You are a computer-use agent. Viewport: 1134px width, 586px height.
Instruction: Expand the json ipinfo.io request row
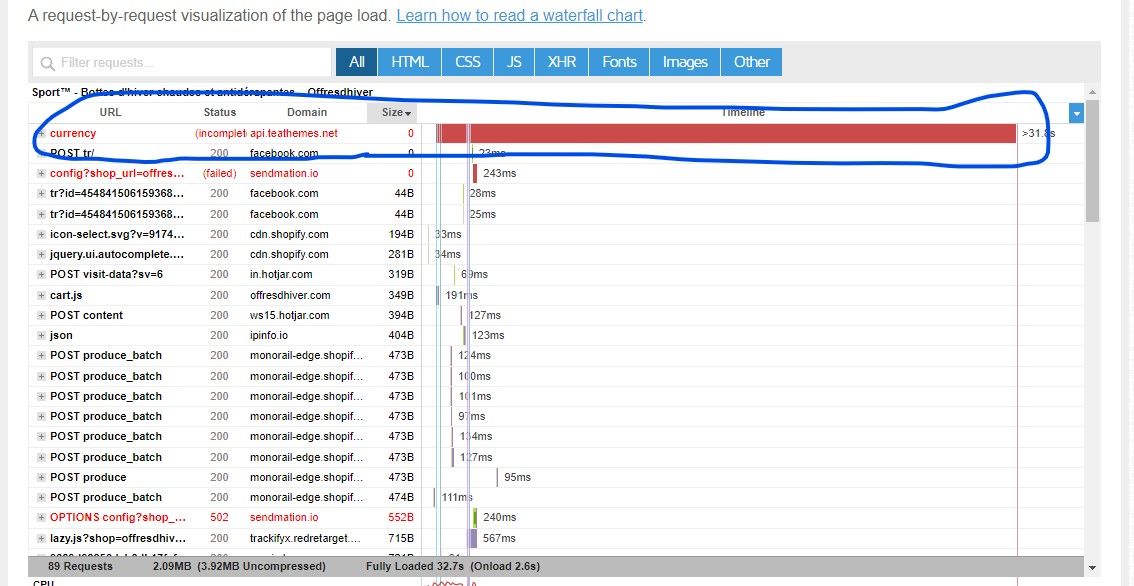(41, 336)
